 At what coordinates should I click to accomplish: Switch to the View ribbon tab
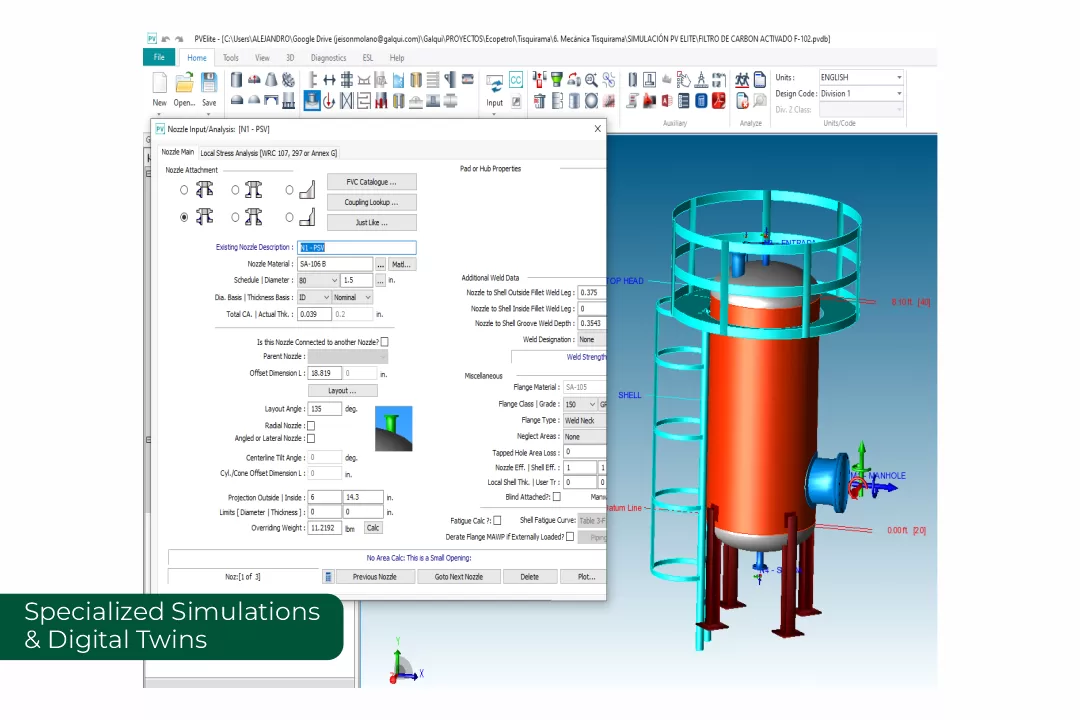[262, 58]
